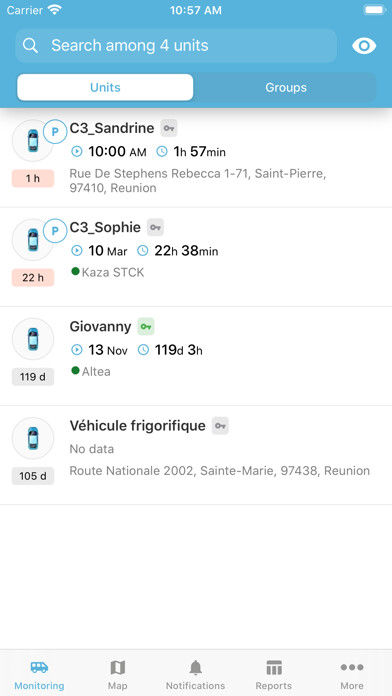This screenshot has height=696, width=392.
Task: Tap the key icon beside Véhicule frigorifique
Action: pos(220,426)
